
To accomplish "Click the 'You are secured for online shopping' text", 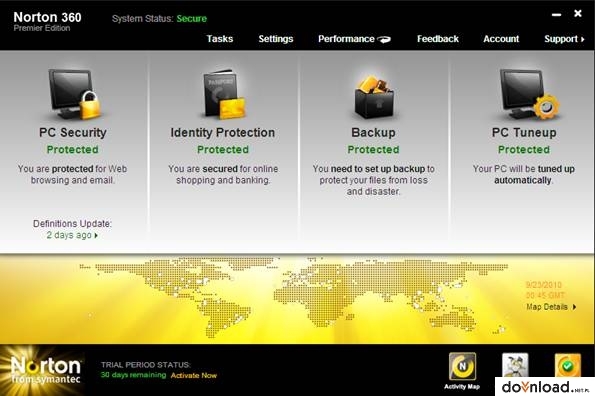I will point(223,174).
